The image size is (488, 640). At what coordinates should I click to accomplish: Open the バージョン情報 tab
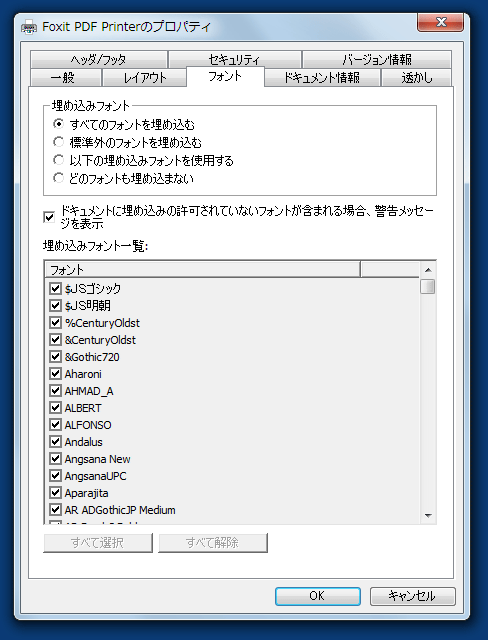coord(377,59)
